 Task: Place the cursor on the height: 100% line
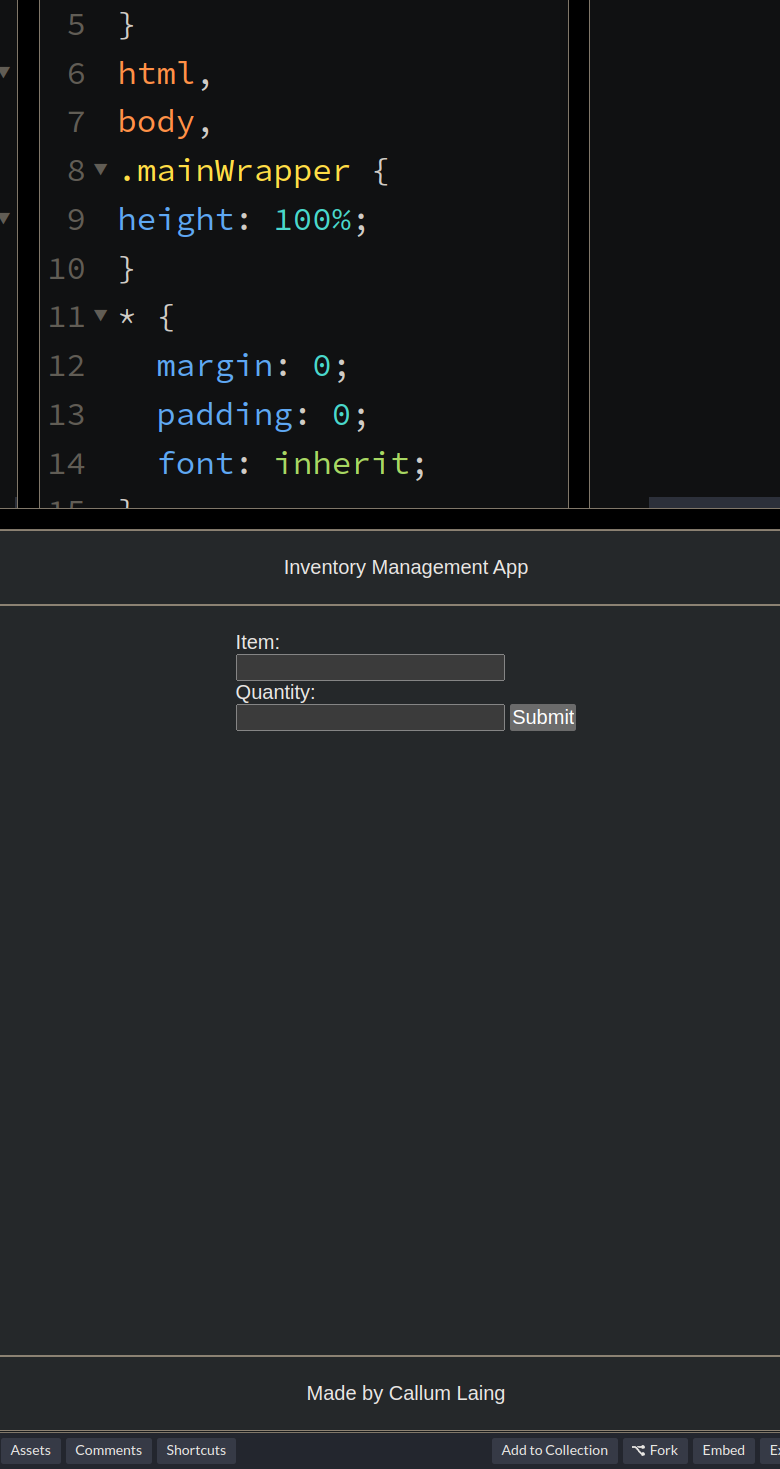pyautogui.click(x=240, y=218)
